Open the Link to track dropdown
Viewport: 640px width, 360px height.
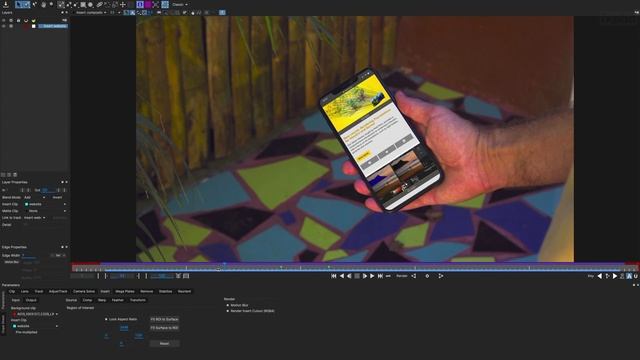[34, 218]
